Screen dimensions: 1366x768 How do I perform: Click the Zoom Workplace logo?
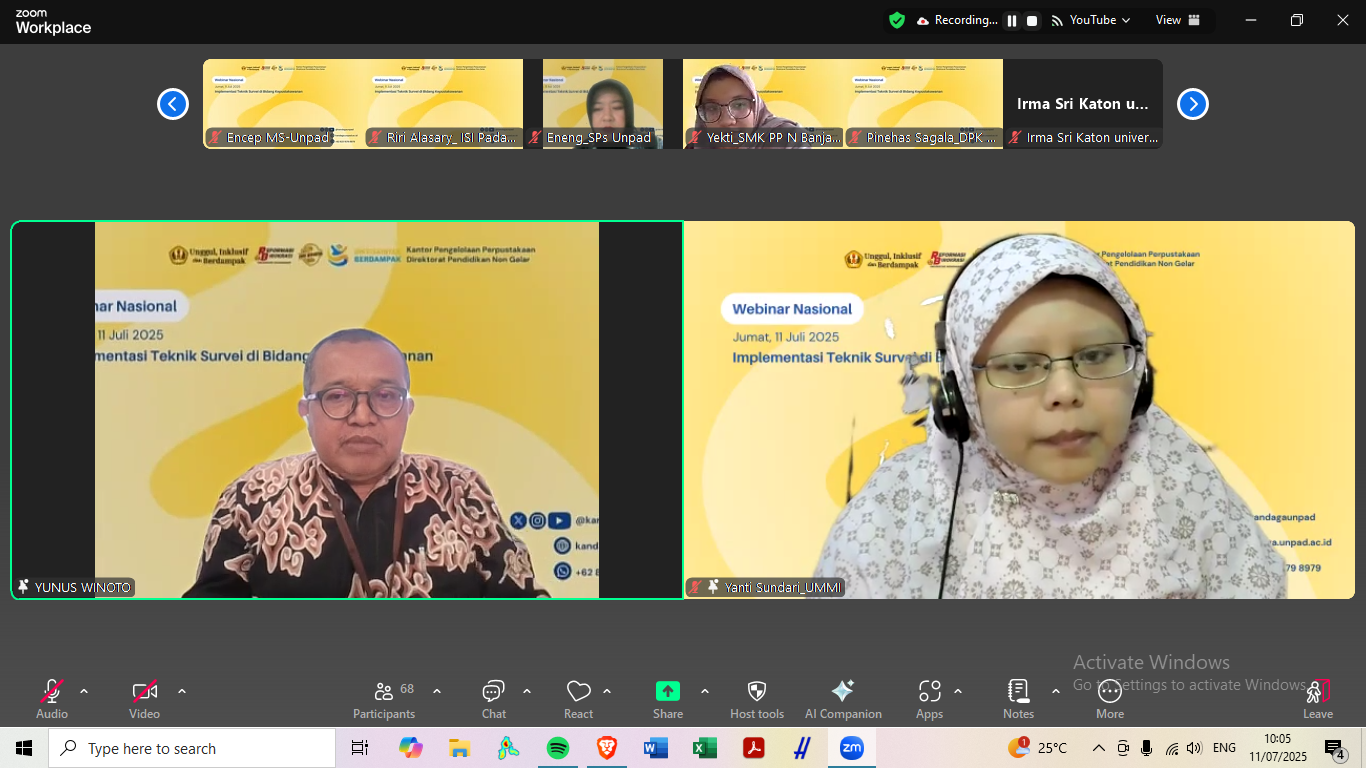click(x=53, y=22)
